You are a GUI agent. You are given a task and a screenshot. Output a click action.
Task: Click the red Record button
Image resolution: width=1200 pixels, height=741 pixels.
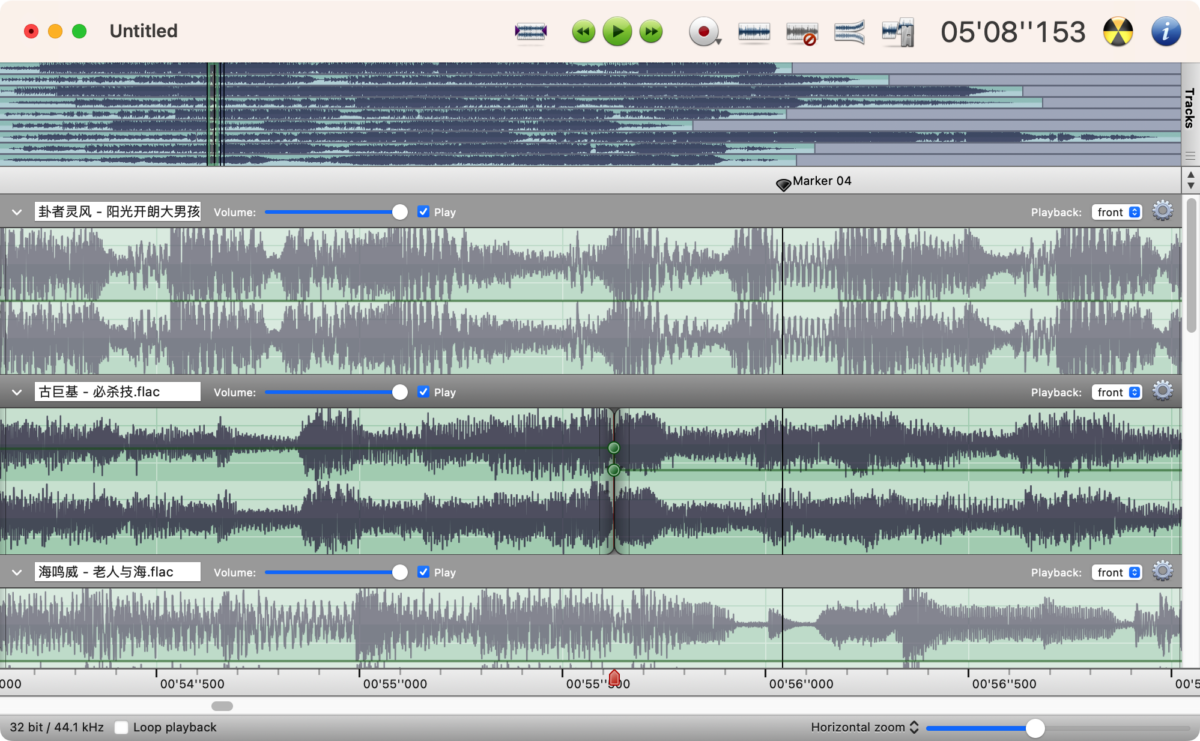coord(704,32)
